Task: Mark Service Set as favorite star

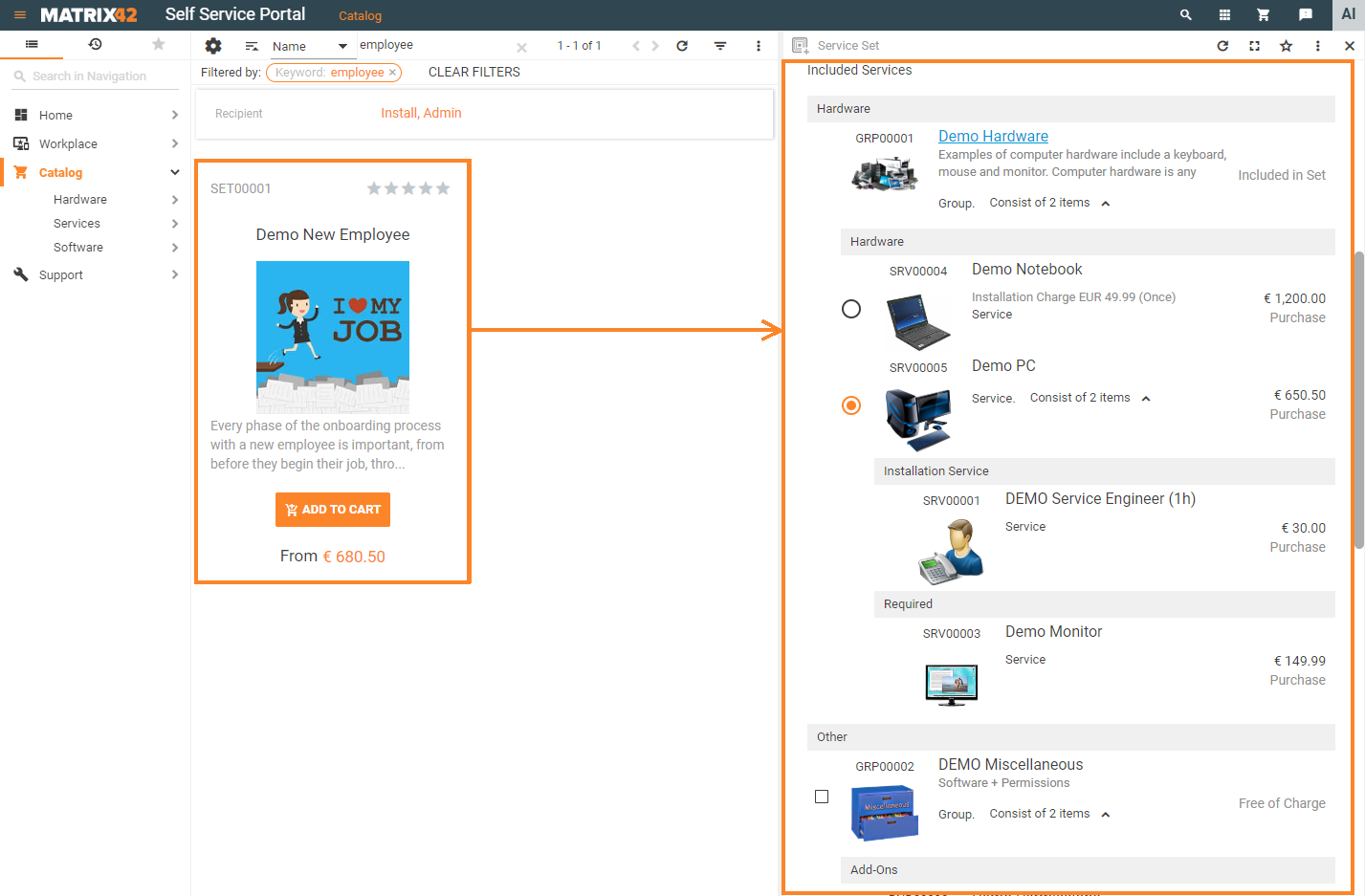Action: (x=1286, y=46)
